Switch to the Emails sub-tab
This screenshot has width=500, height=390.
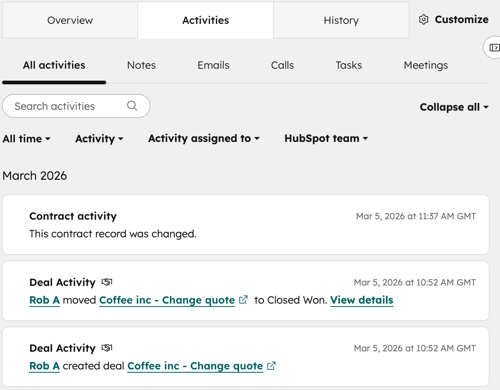click(213, 65)
